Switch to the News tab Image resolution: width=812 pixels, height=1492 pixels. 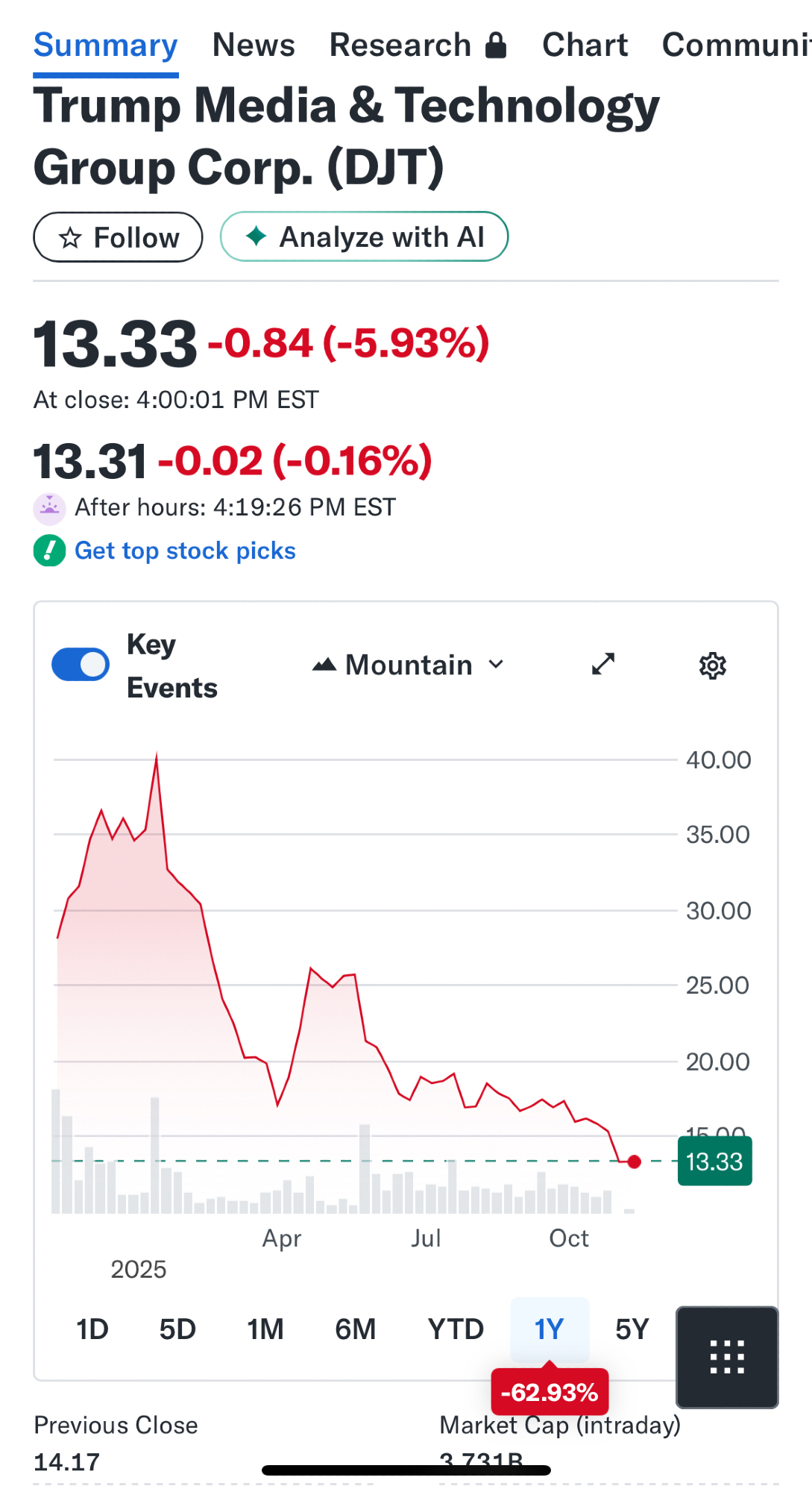tap(254, 46)
